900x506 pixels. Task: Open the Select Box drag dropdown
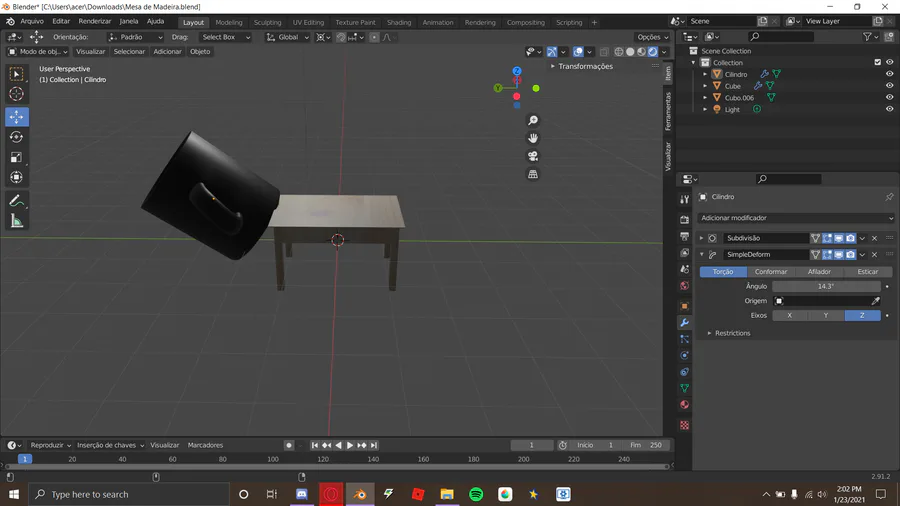(x=226, y=37)
